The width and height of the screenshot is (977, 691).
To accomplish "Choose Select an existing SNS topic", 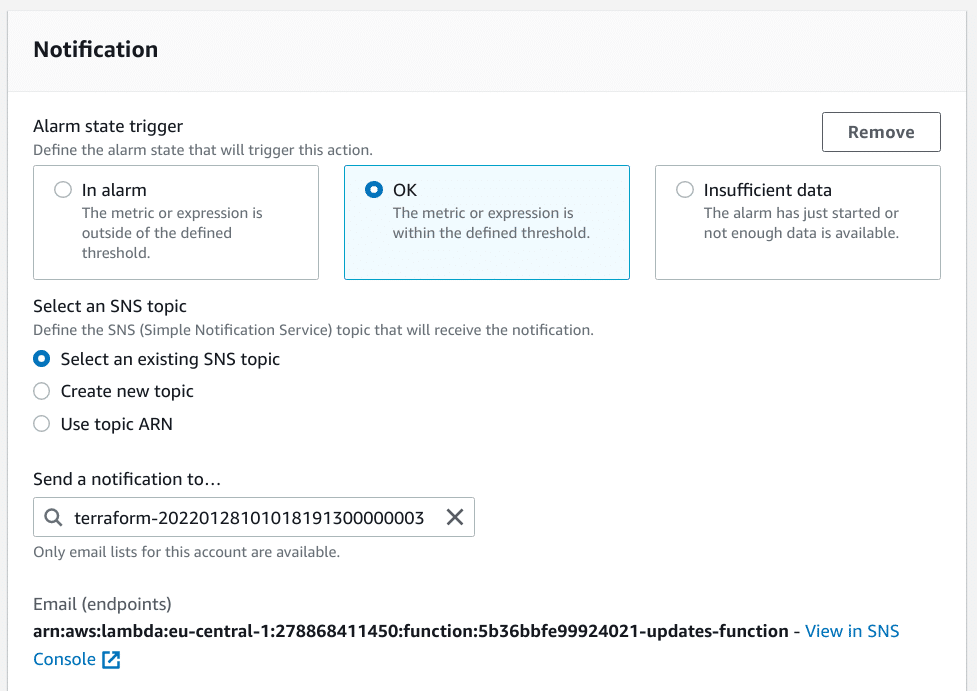I will (41, 358).
